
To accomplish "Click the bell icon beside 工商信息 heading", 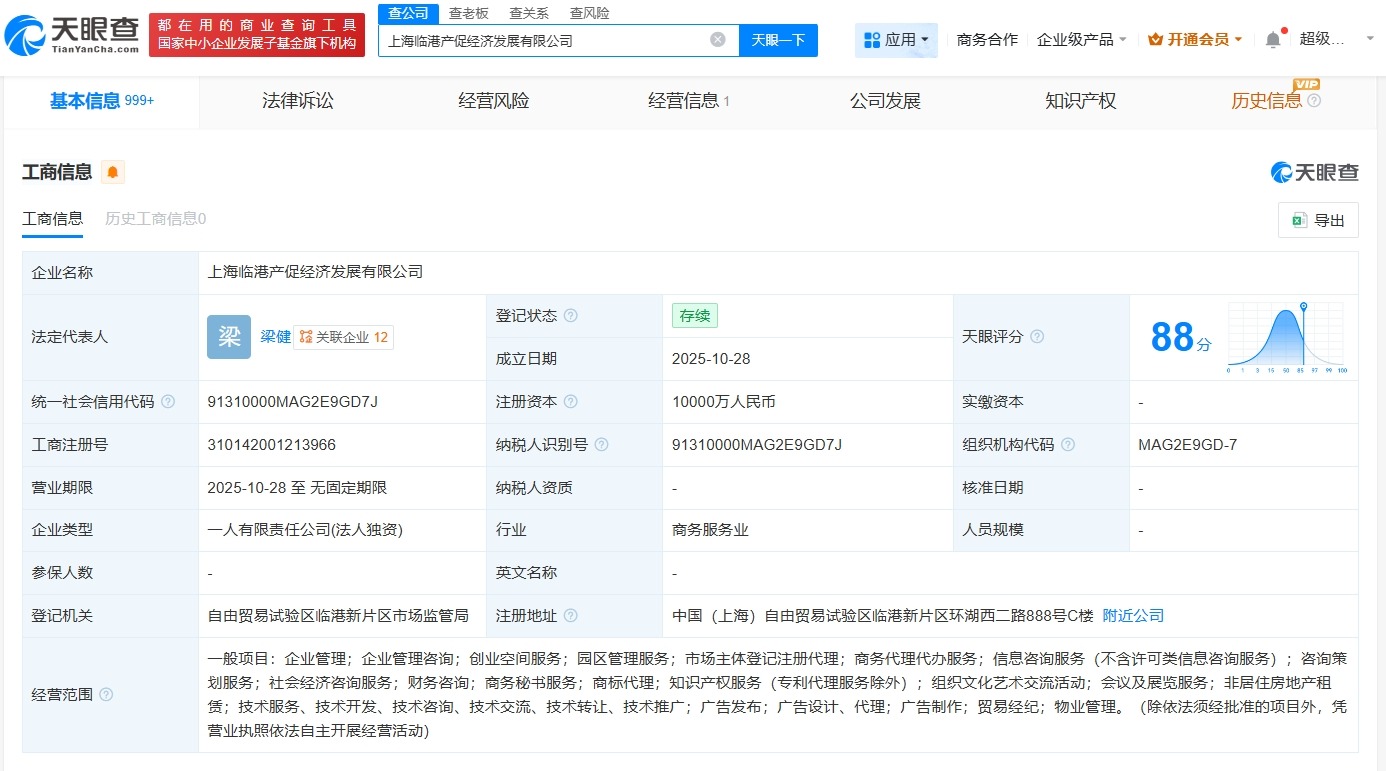I will tap(111, 172).
